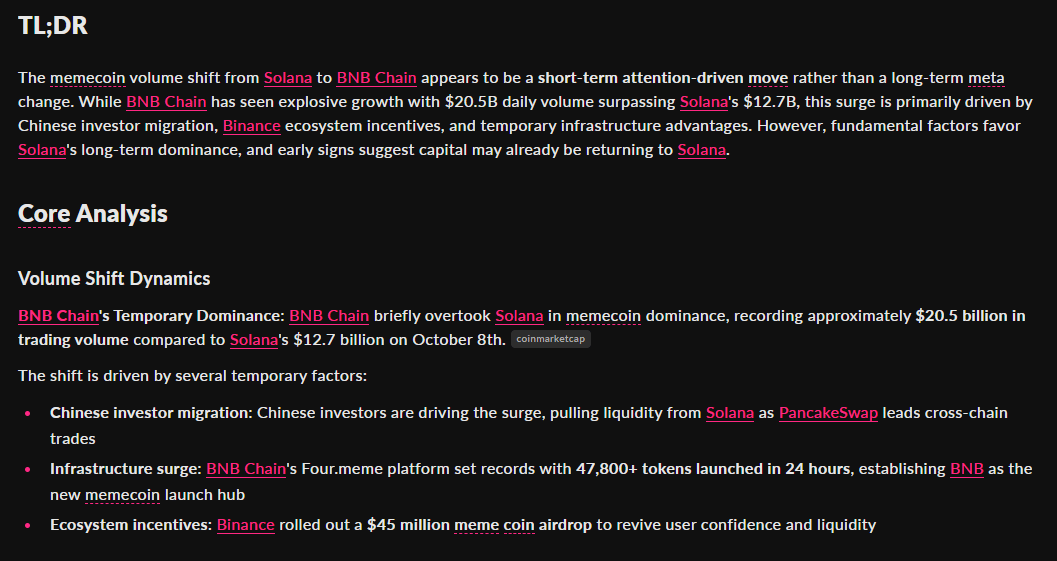Click the underlined word "meta" in the TL;DR
This screenshot has height=561, width=1057.
(986, 78)
